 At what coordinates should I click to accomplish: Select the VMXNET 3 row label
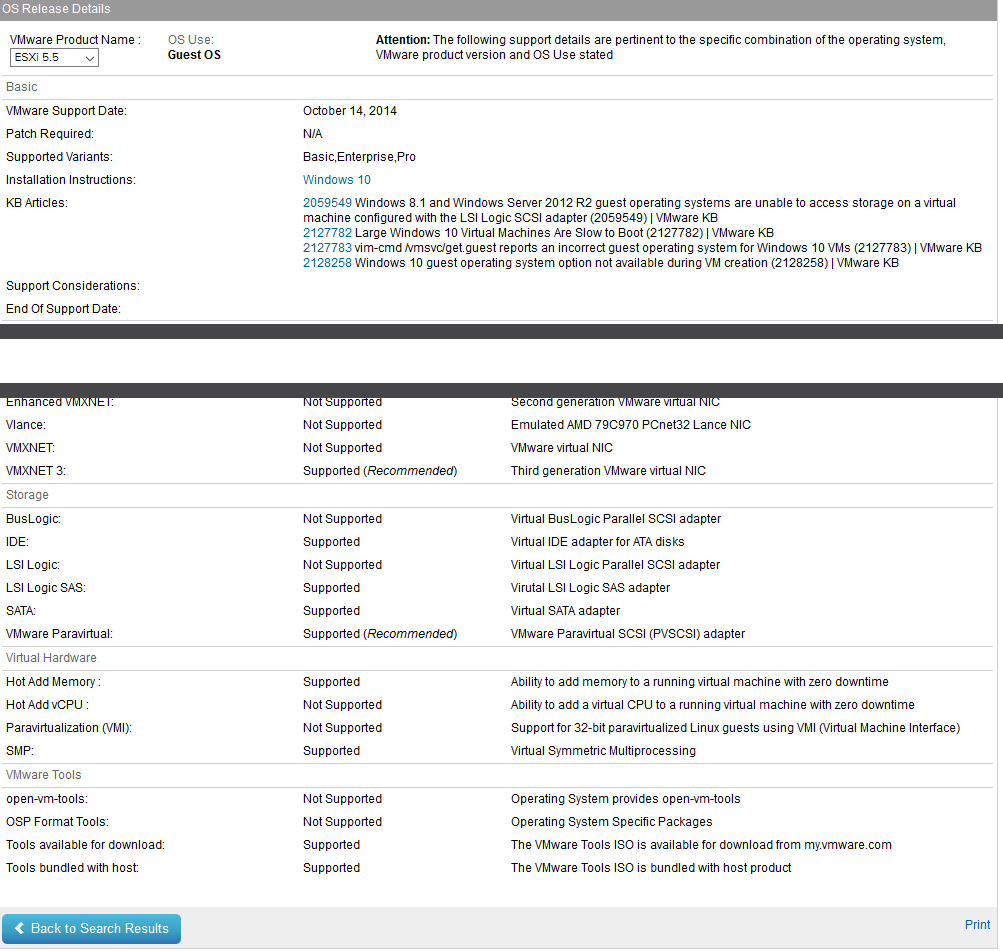click(36, 471)
